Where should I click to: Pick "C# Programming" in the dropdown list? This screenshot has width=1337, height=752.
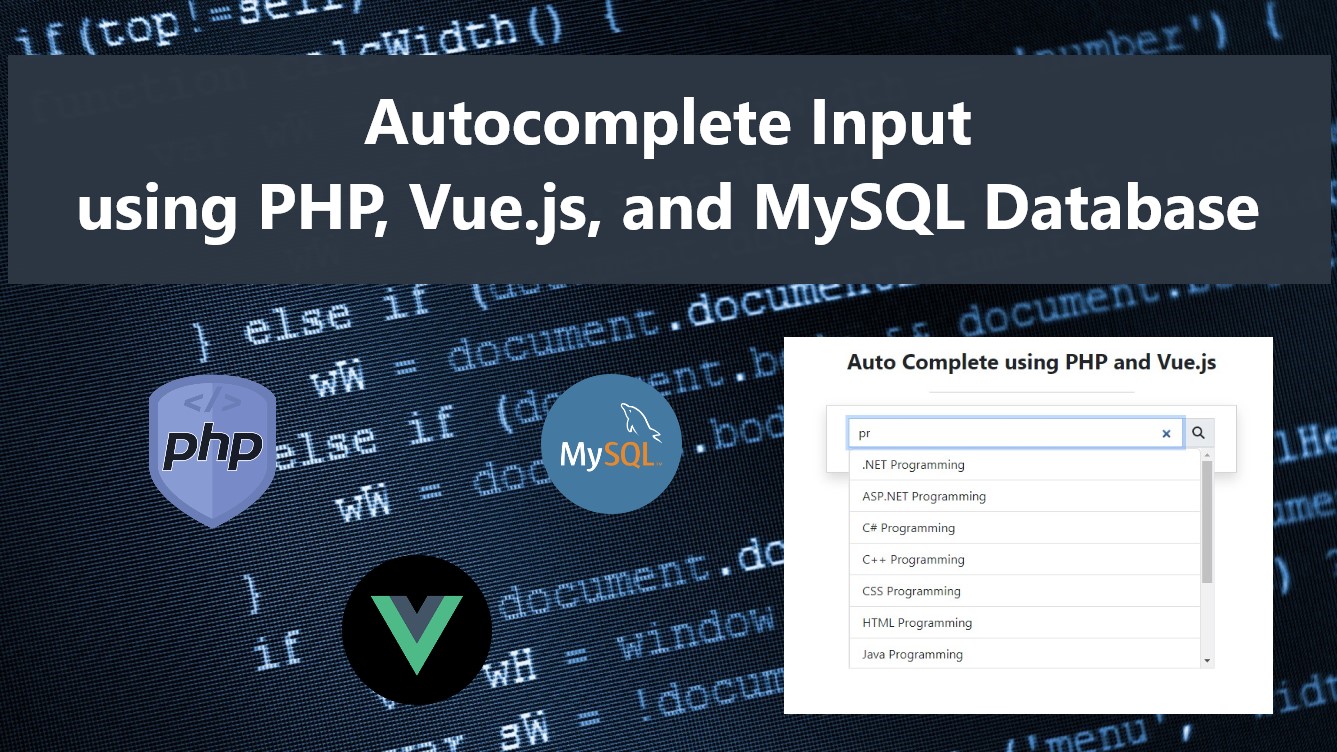tap(907, 527)
